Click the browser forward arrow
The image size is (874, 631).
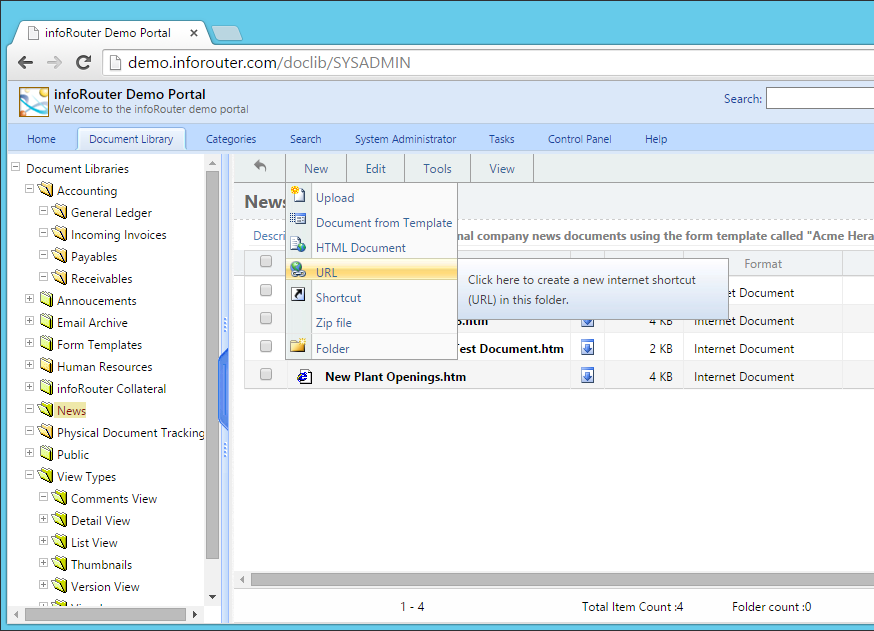click(x=54, y=62)
